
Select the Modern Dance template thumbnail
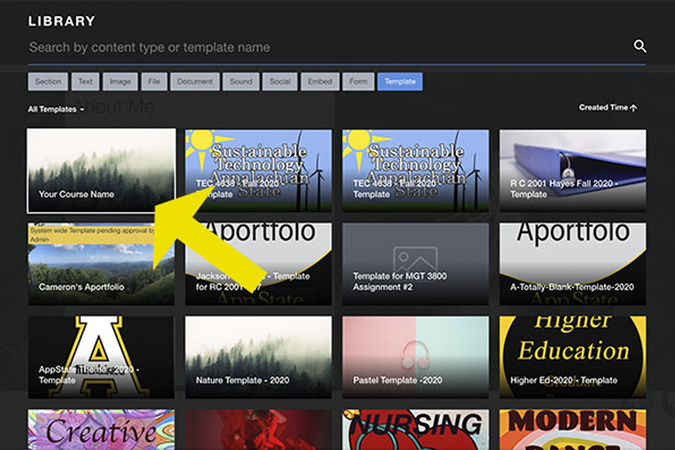573,429
